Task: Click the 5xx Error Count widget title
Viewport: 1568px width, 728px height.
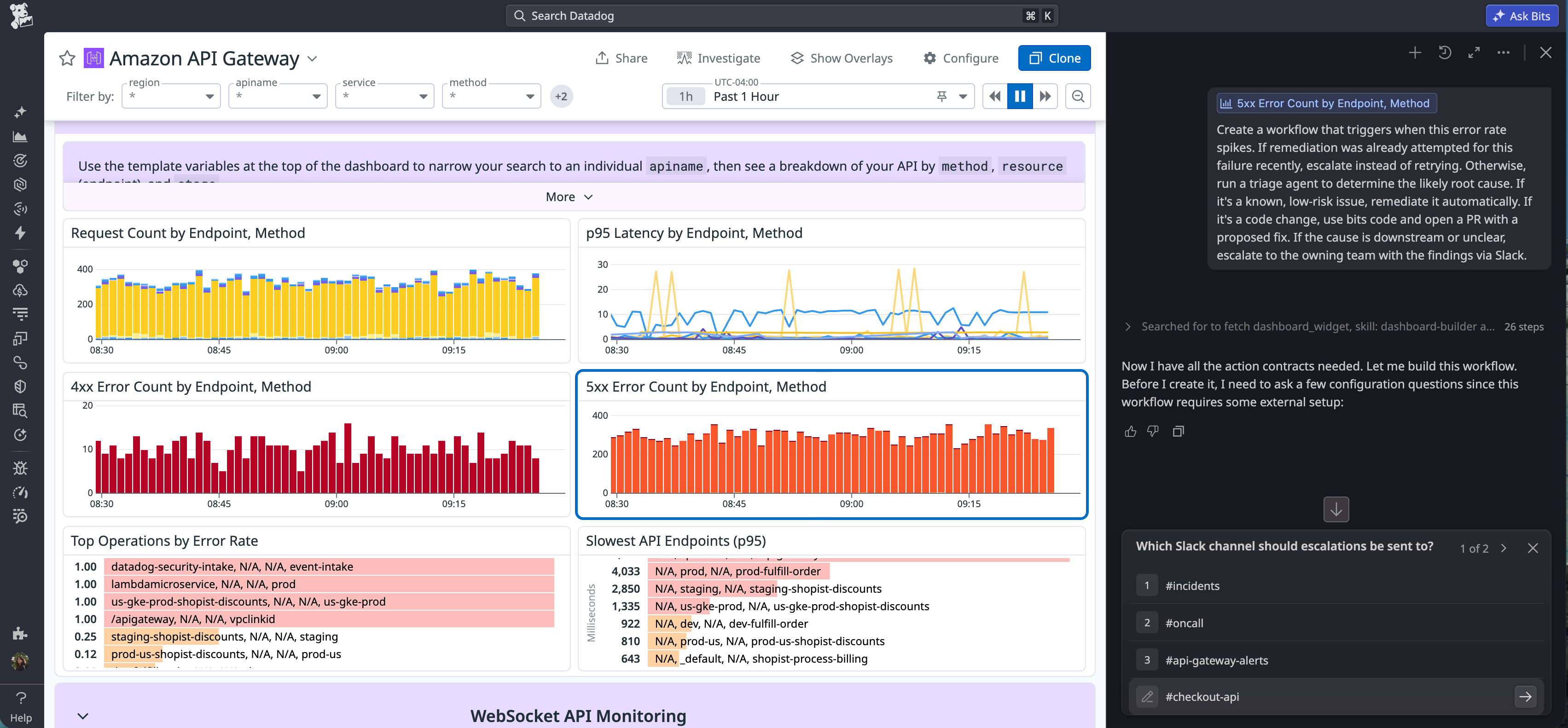Action: [706, 387]
